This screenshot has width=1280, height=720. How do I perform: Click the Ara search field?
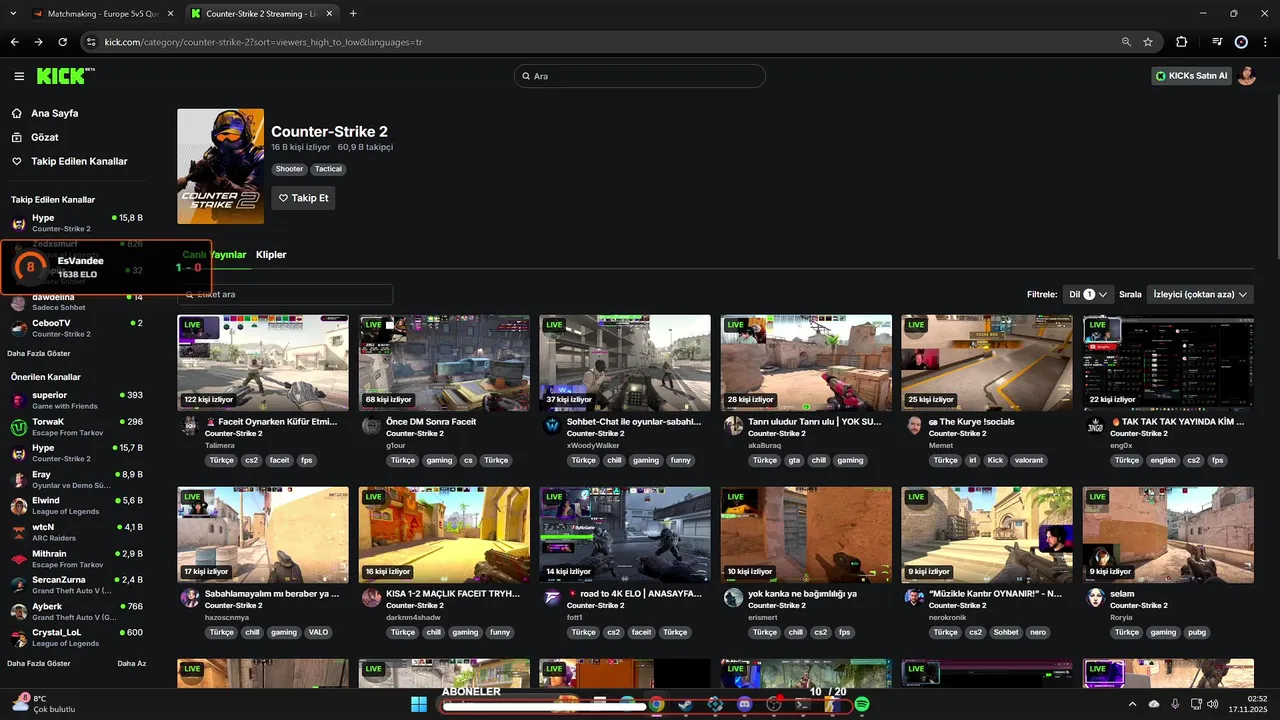pos(640,76)
